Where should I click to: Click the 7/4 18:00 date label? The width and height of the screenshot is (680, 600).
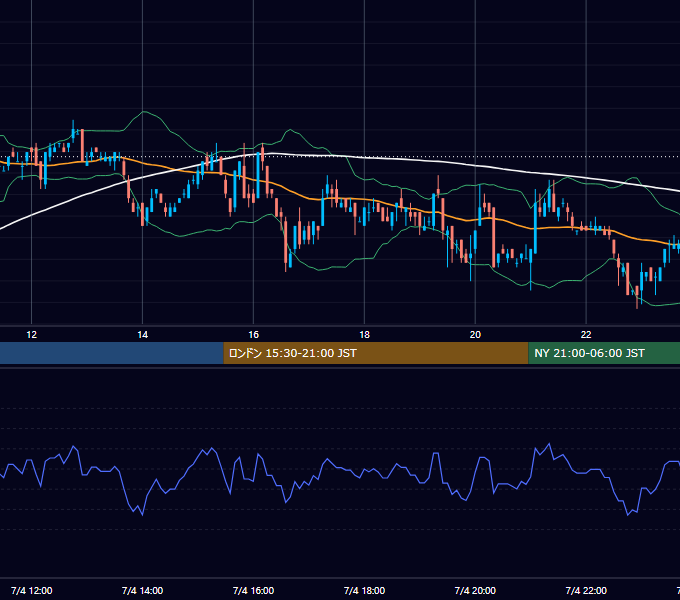pos(364,590)
